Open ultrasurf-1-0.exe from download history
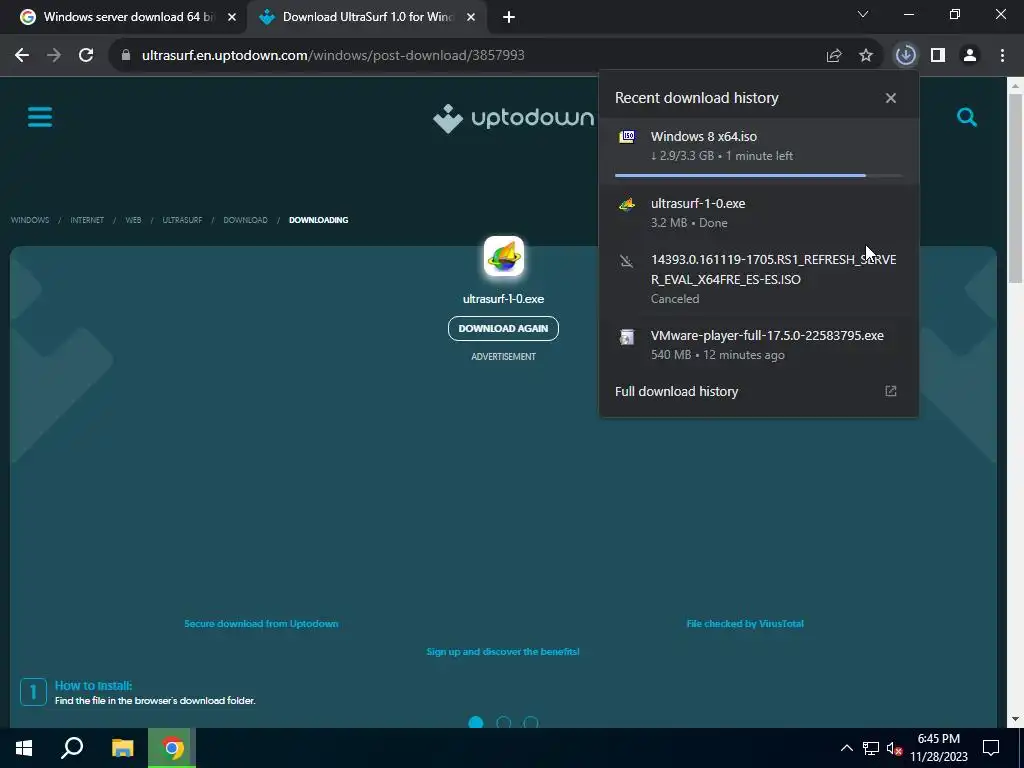1024x768 pixels. click(x=758, y=213)
